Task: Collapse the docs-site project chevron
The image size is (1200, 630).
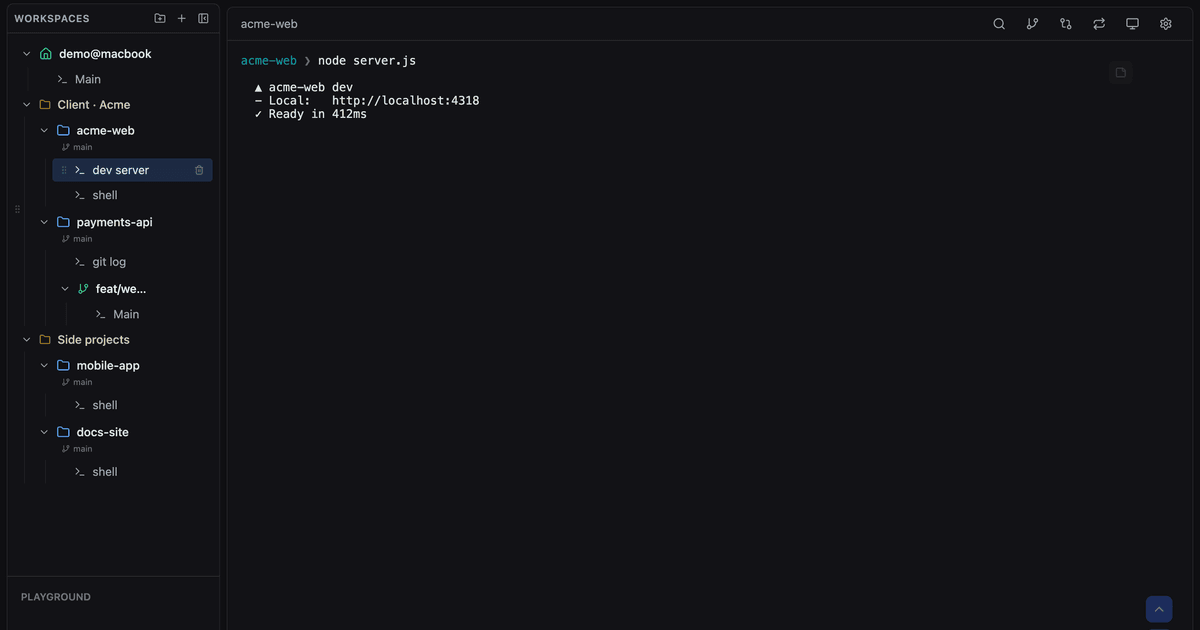Action: point(44,432)
